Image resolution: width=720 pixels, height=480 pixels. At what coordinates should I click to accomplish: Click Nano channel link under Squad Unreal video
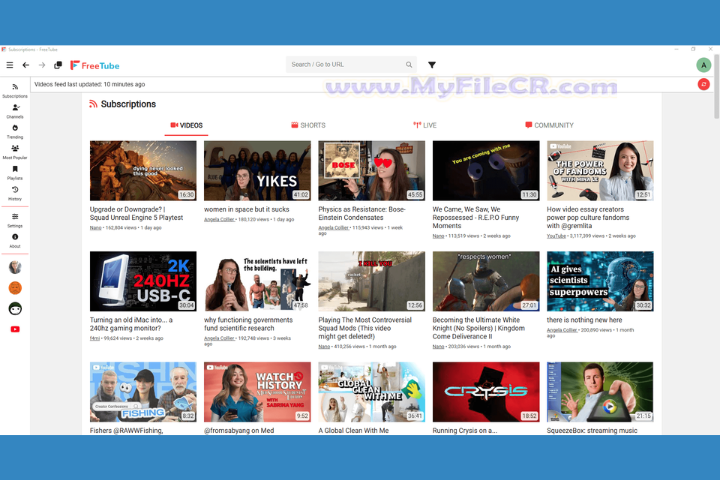pyautogui.click(x=96, y=228)
